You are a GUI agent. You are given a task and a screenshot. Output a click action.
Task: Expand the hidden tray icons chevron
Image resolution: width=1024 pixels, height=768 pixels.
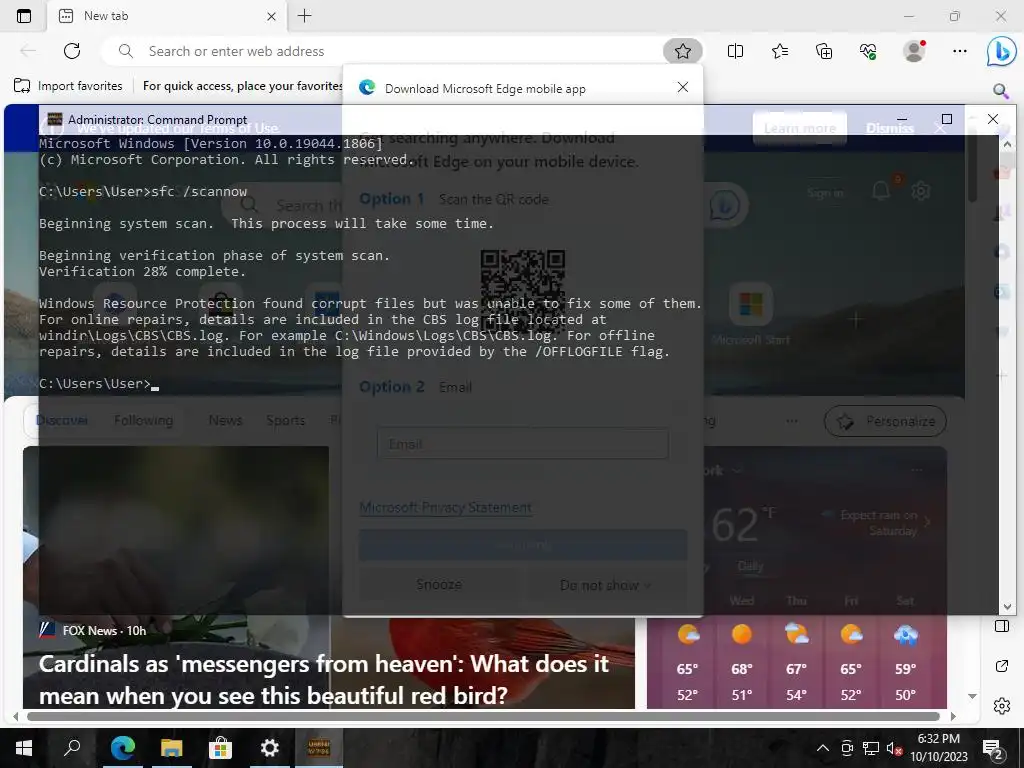pyautogui.click(x=823, y=748)
